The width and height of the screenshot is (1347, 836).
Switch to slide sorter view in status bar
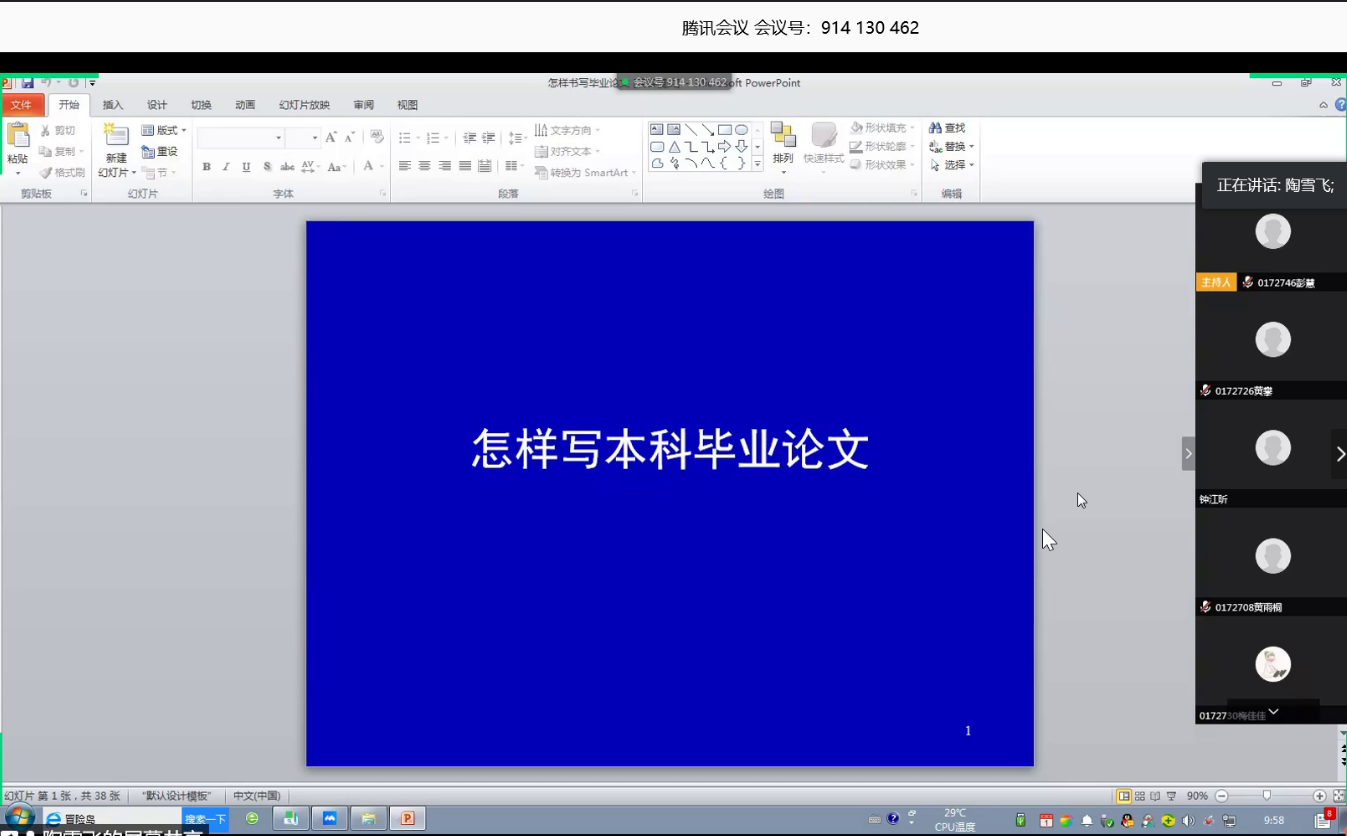1139,796
